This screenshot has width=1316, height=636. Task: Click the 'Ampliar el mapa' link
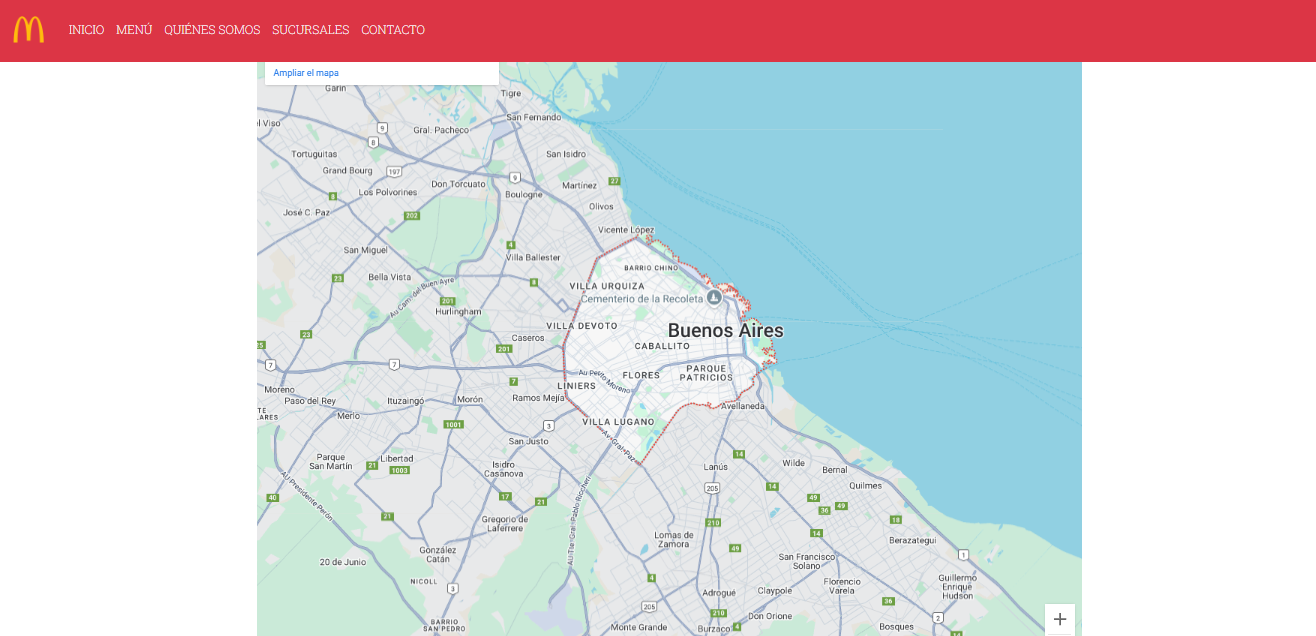coord(306,73)
